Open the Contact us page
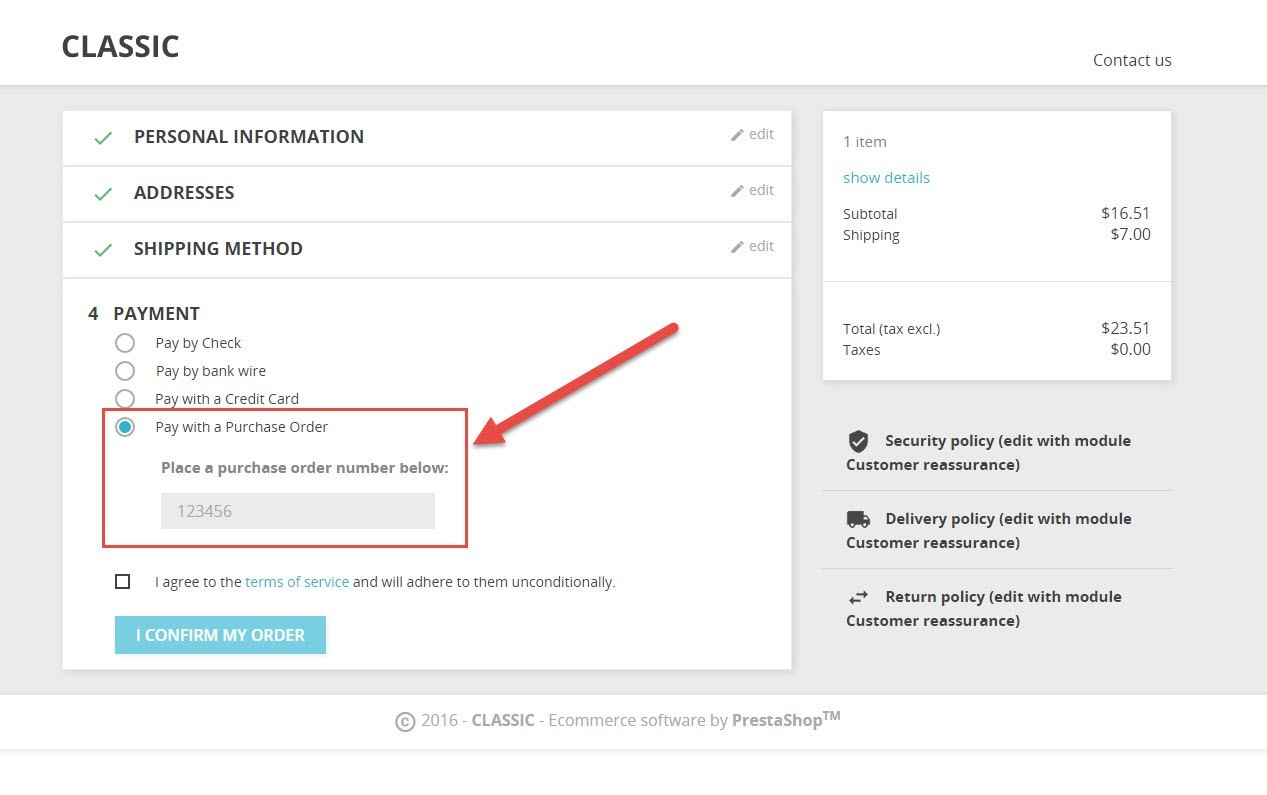 point(1132,60)
